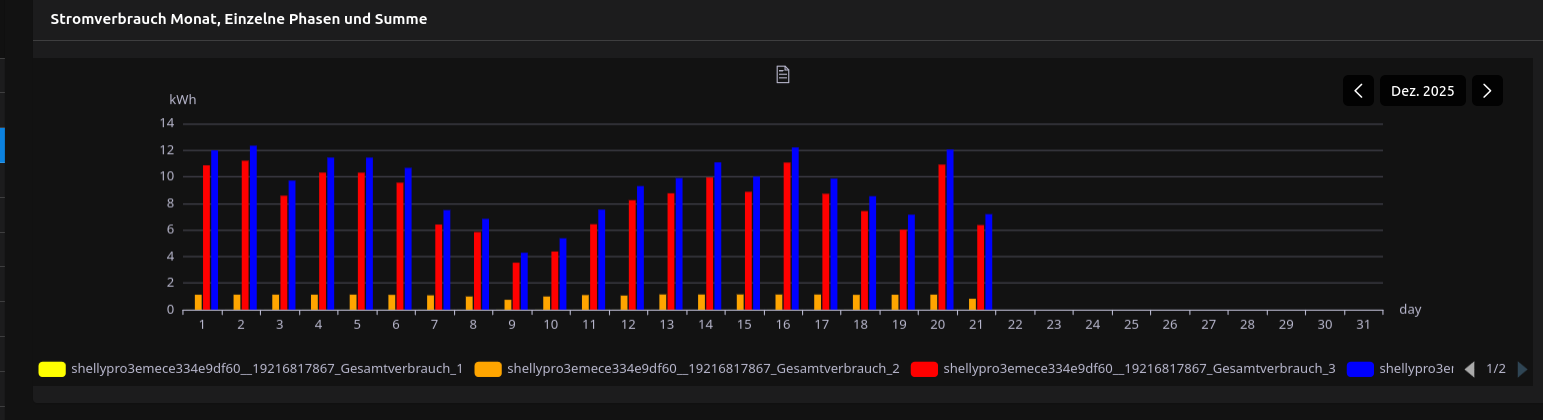Screen dimensions: 1543x420
Task: Open the chart data view document icon
Action: pos(784,74)
